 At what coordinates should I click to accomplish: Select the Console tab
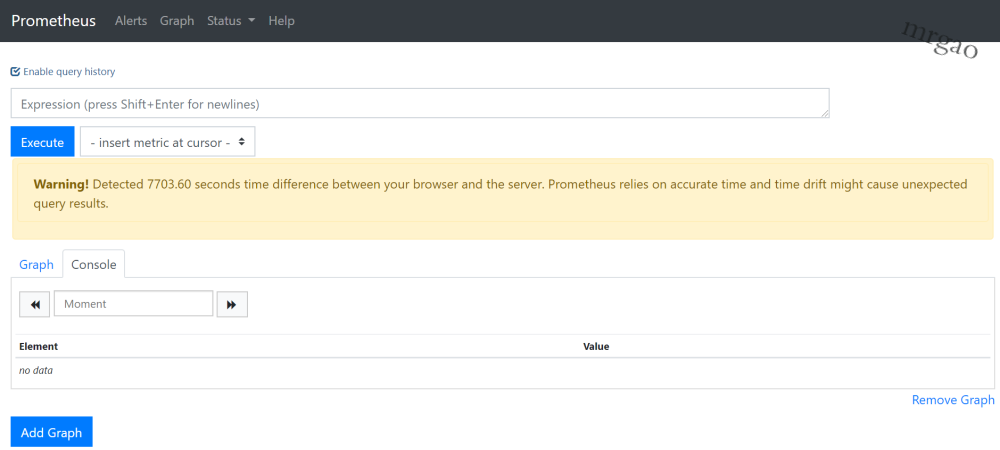coord(94,265)
